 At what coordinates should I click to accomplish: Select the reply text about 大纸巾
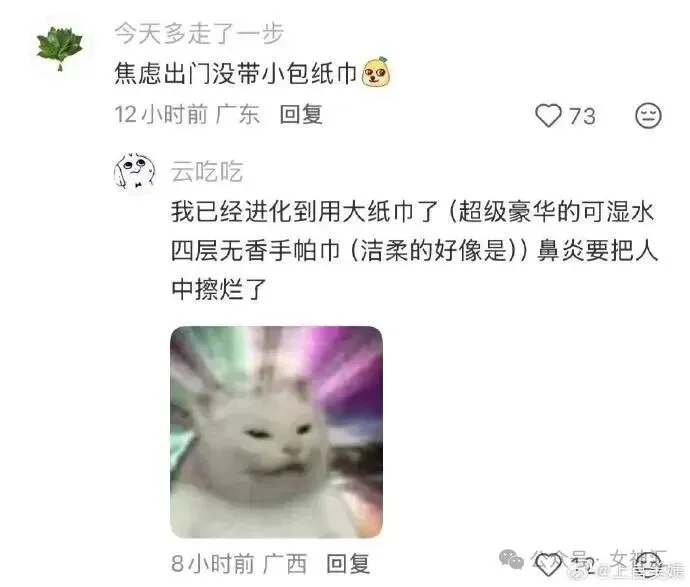tap(414, 250)
